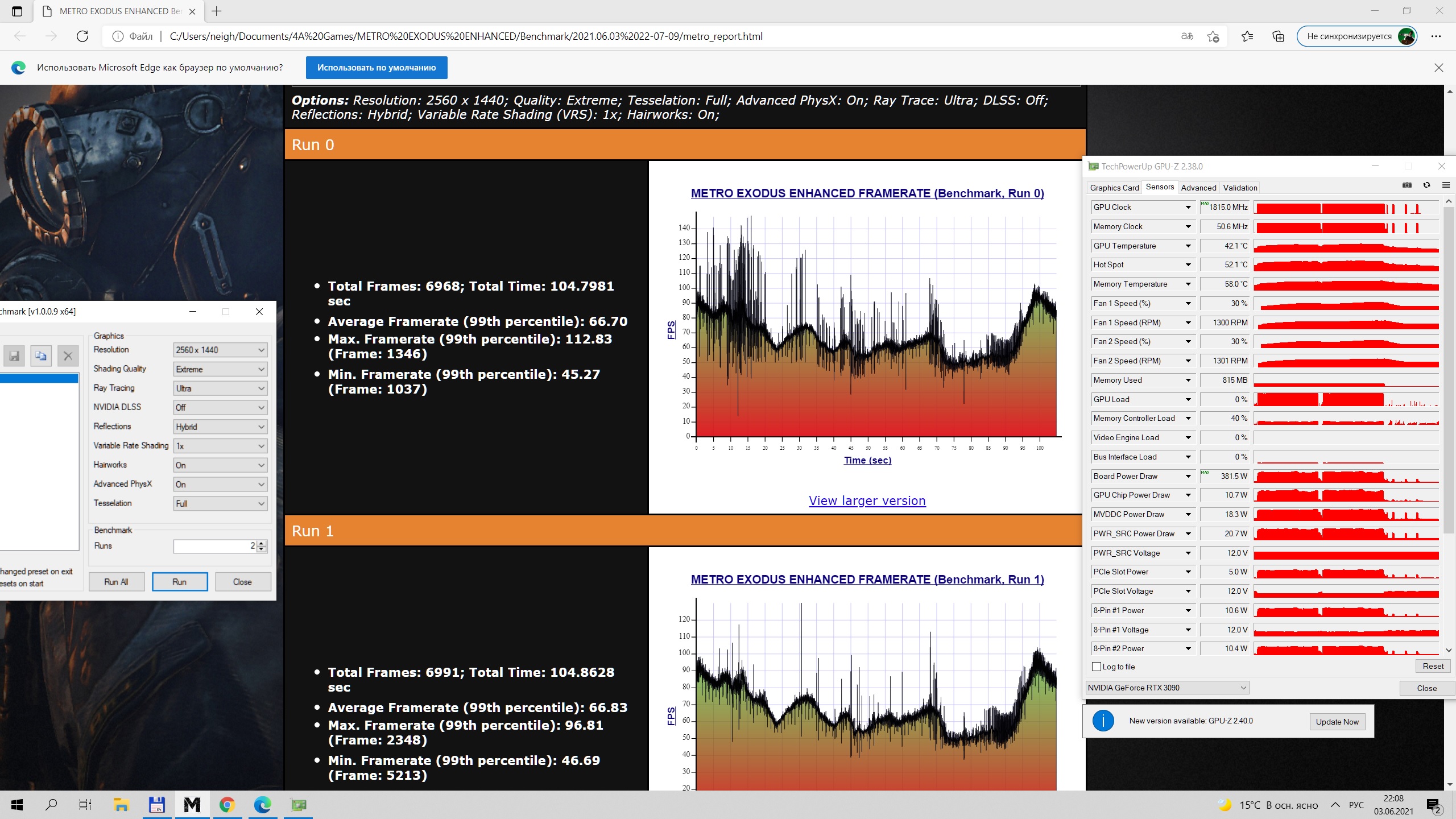The height and width of the screenshot is (819, 1456).
Task: Open Edge Collections icon in toolbar
Action: point(1278,36)
